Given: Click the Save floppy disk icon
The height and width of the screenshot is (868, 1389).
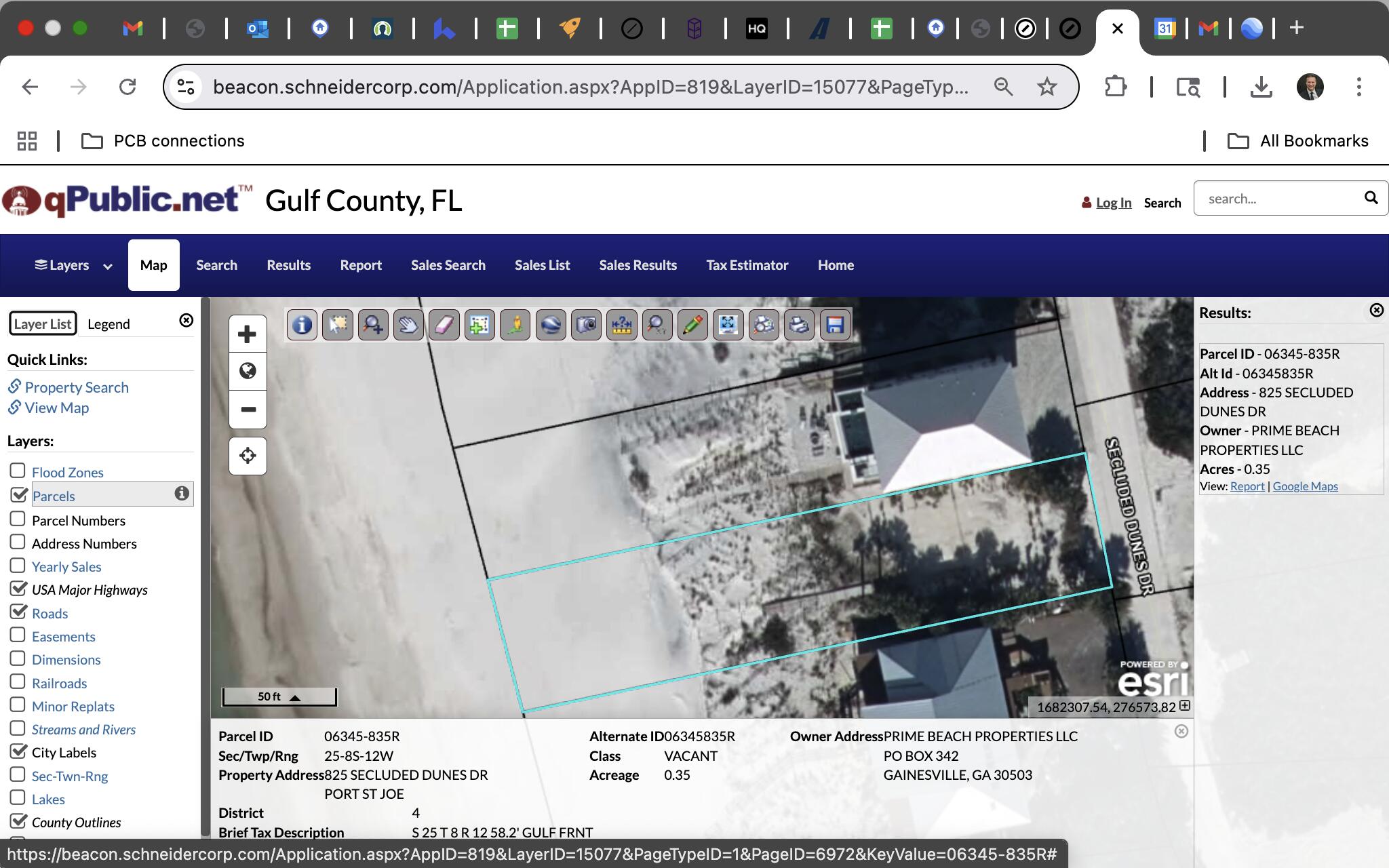Looking at the screenshot, I should click(835, 325).
